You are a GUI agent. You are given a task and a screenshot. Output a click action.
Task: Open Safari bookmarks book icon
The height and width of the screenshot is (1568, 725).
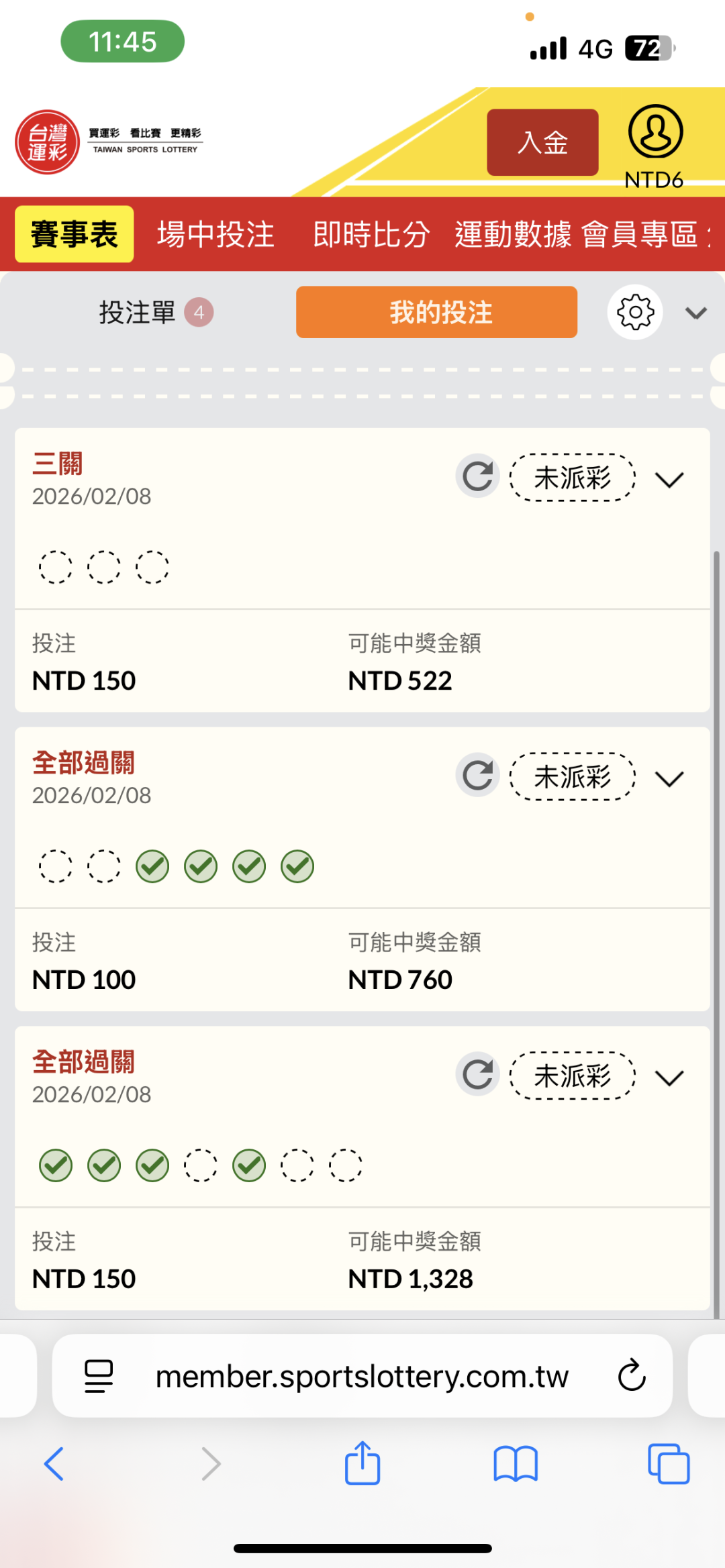point(515,1463)
